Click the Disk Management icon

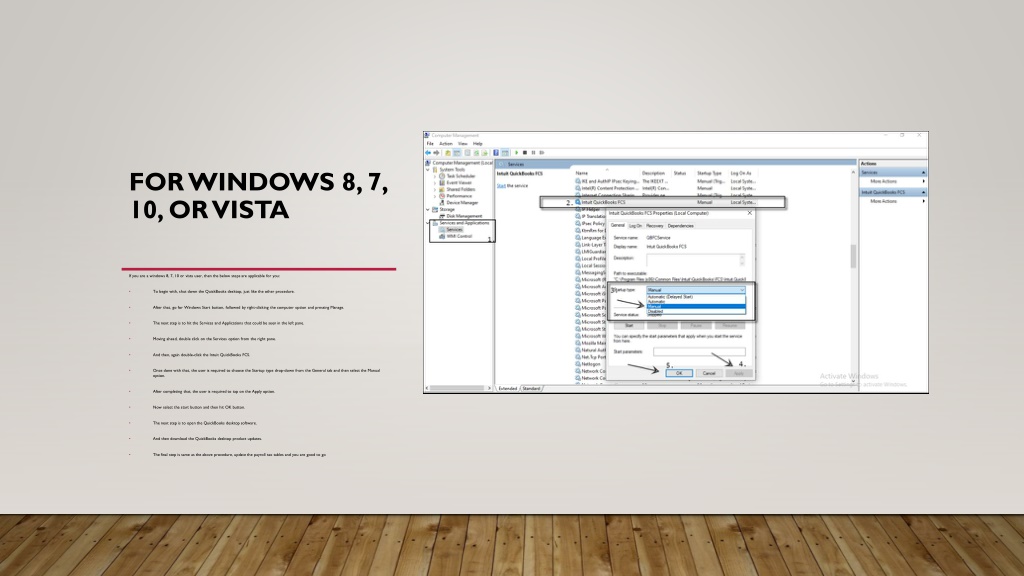tap(442, 216)
